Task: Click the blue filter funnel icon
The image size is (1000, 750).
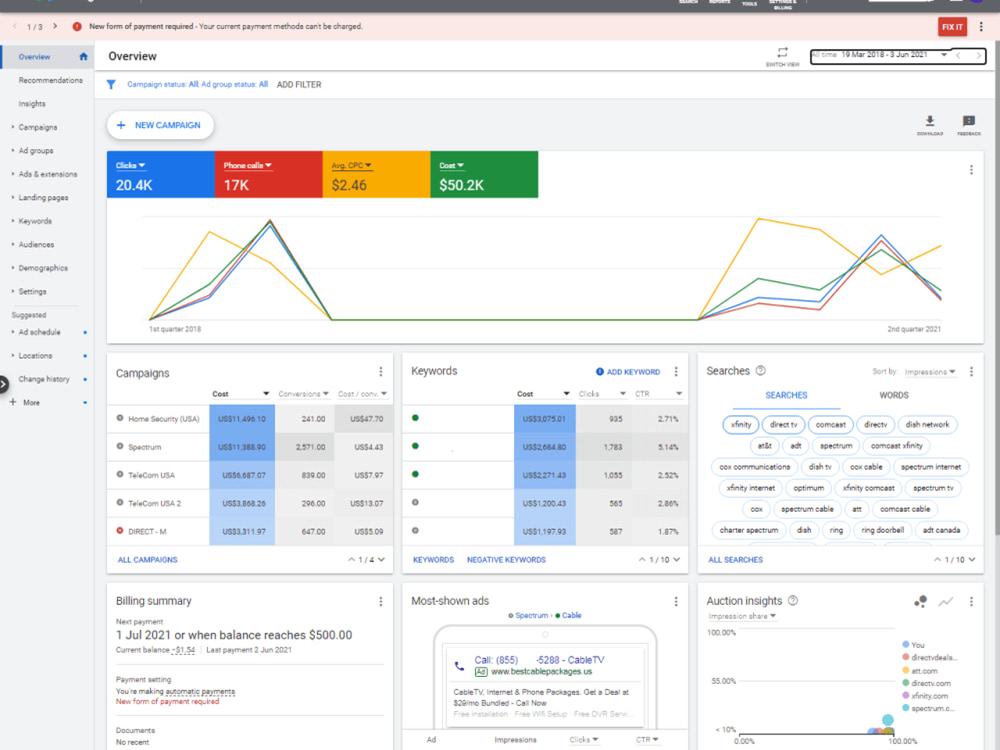Action: pyautogui.click(x=111, y=84)
